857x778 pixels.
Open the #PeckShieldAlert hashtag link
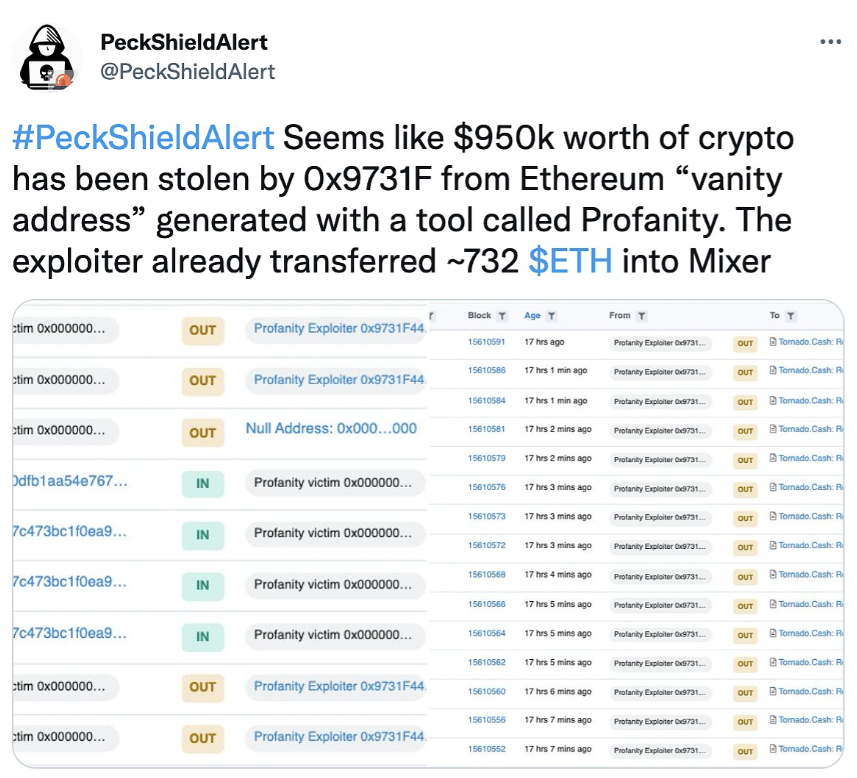point(143,137)
